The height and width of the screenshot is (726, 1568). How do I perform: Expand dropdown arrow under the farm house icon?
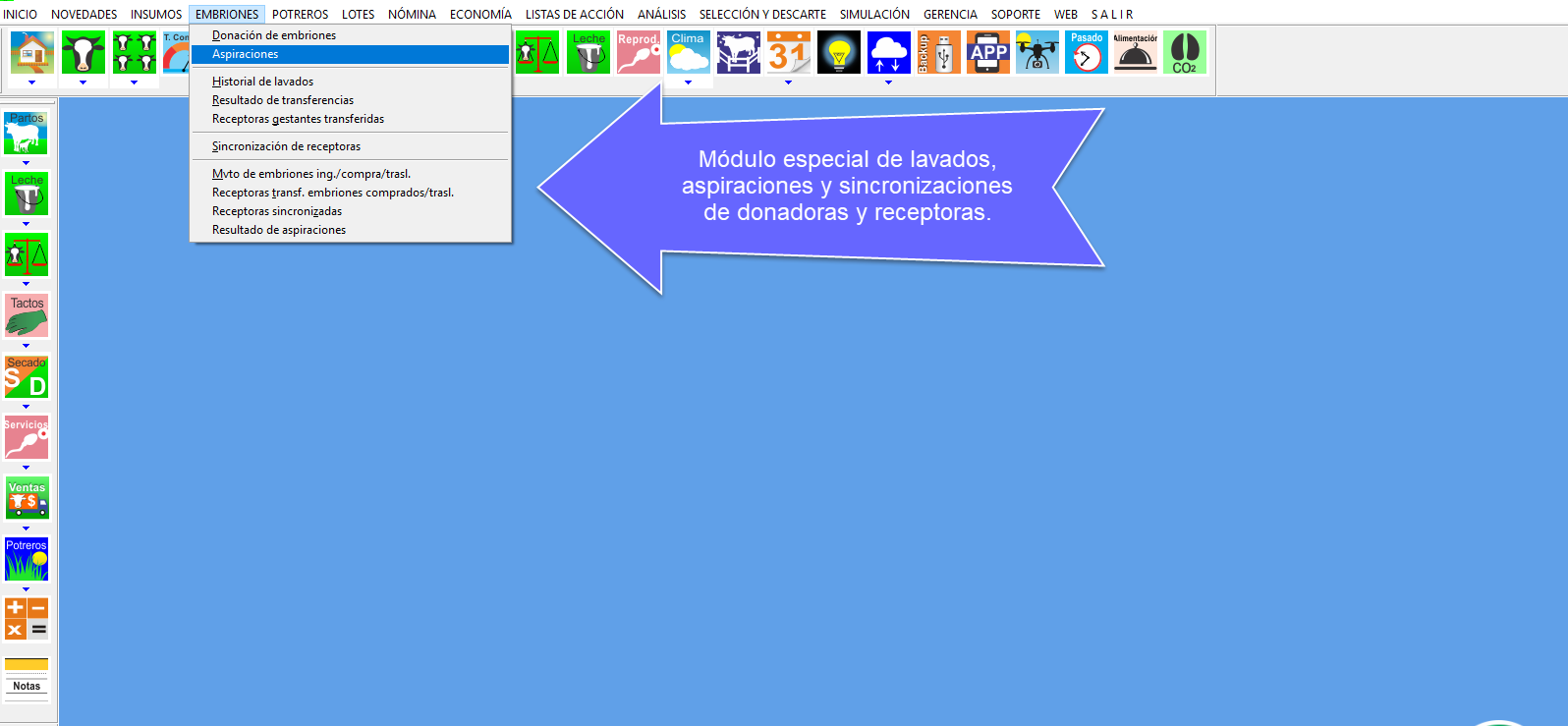[x=32, y=83]
